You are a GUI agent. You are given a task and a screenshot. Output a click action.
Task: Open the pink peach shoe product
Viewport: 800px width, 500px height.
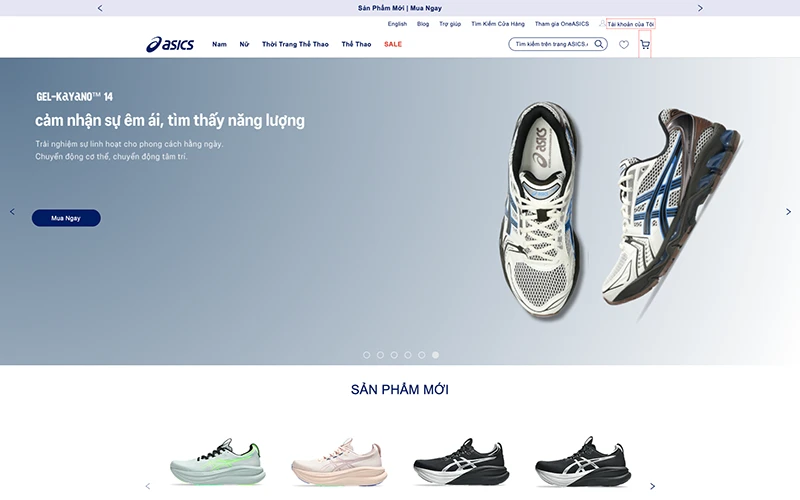[337, 462]
